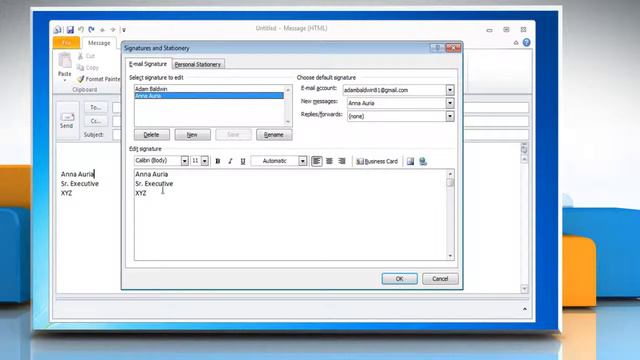Click the Cc... button in message window
The width and height of the screenshot is (640, 360).
pos(96,121)
